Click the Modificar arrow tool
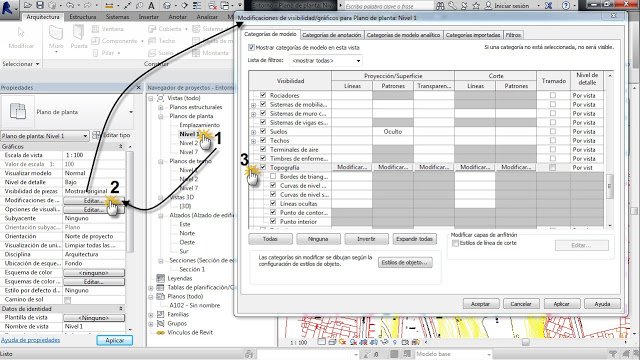 (x=21, y=38)
